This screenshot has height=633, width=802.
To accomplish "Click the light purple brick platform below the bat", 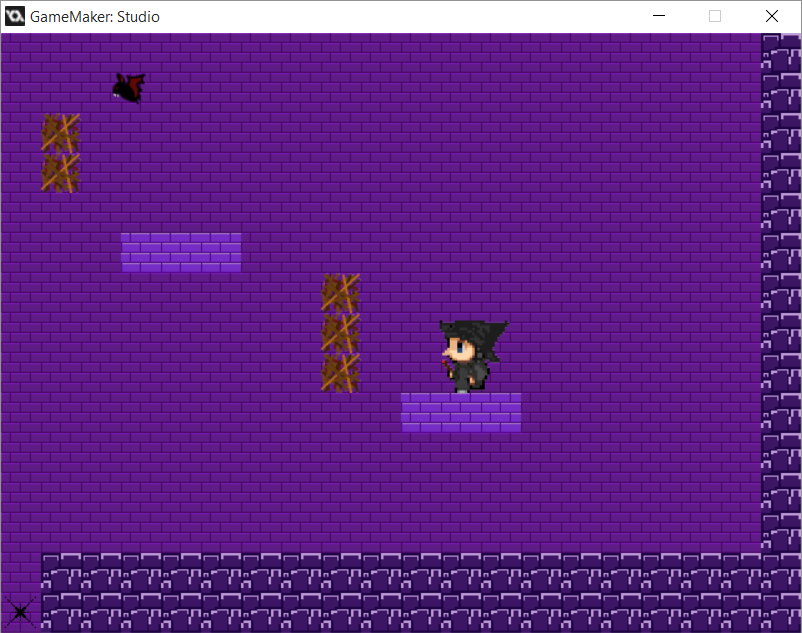I will [x=181, y=252].
